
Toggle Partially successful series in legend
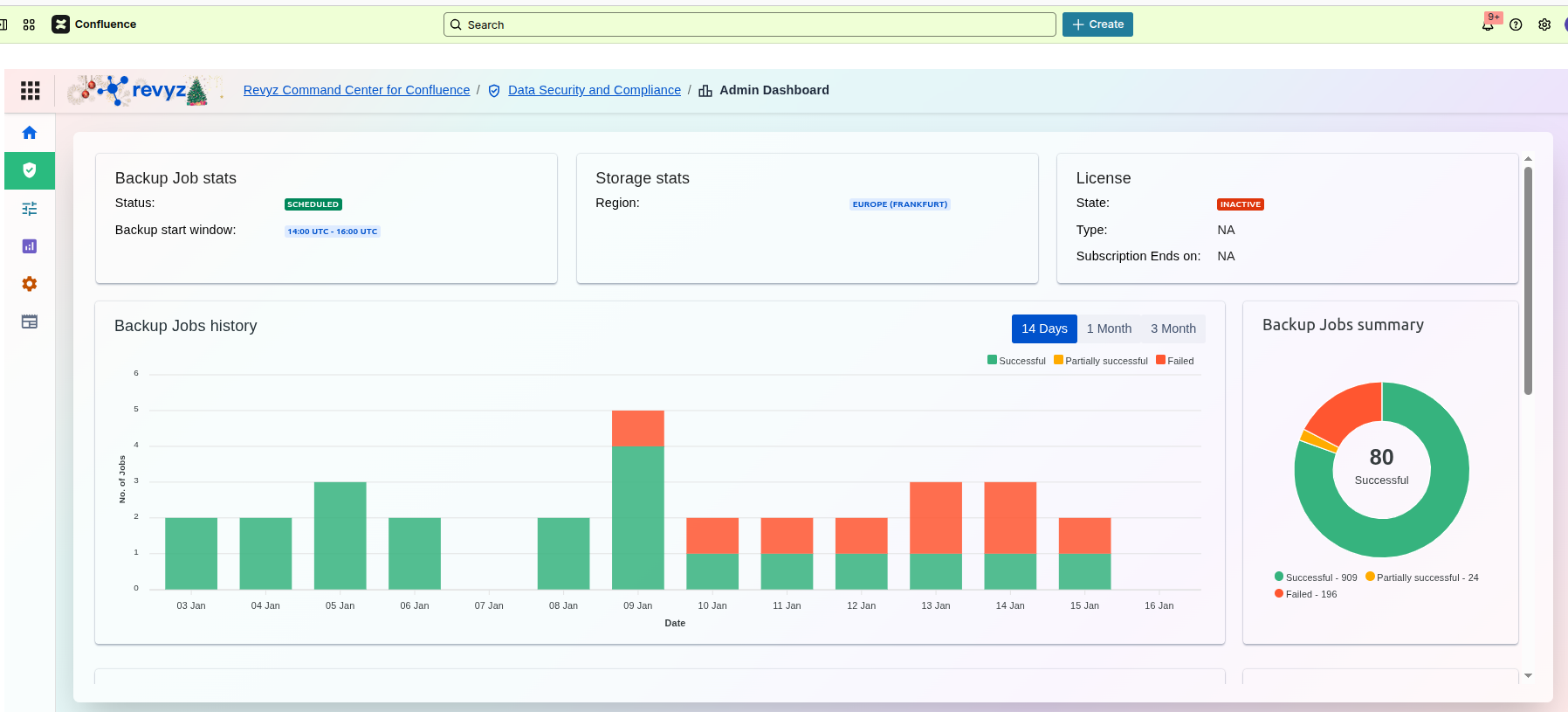pyautogui.click(x=1100, y=361)
